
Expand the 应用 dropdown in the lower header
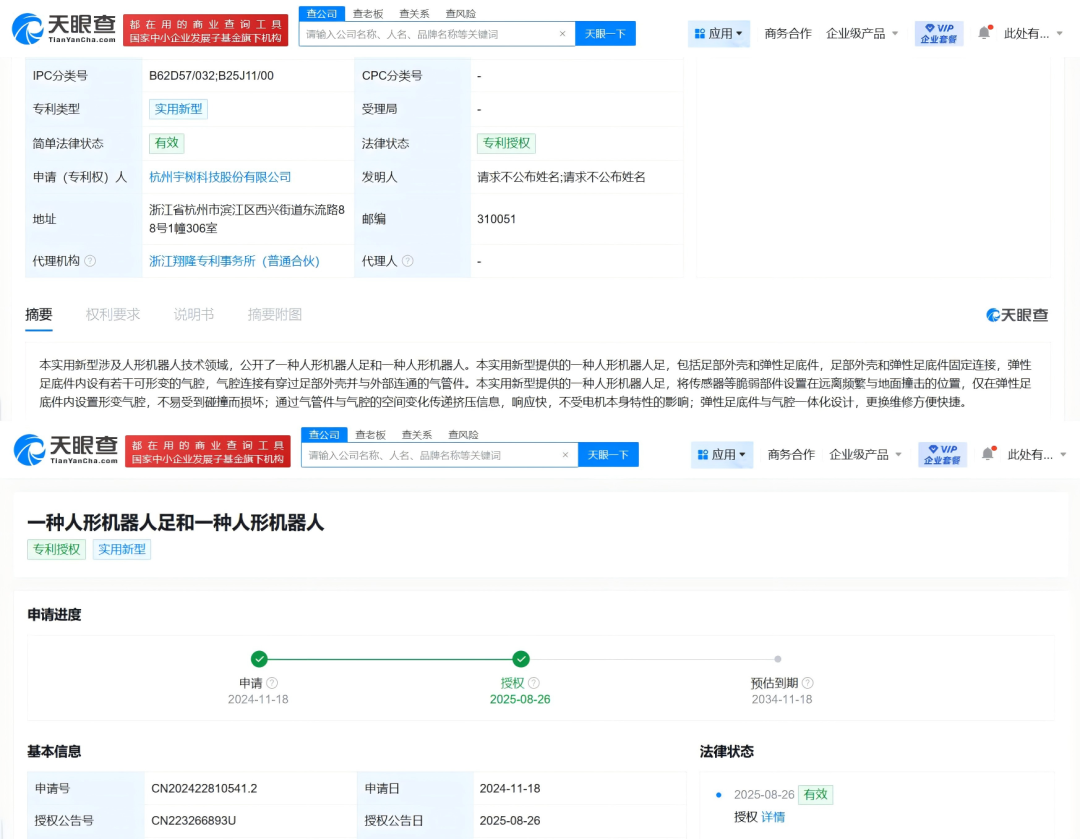[721, 454]
